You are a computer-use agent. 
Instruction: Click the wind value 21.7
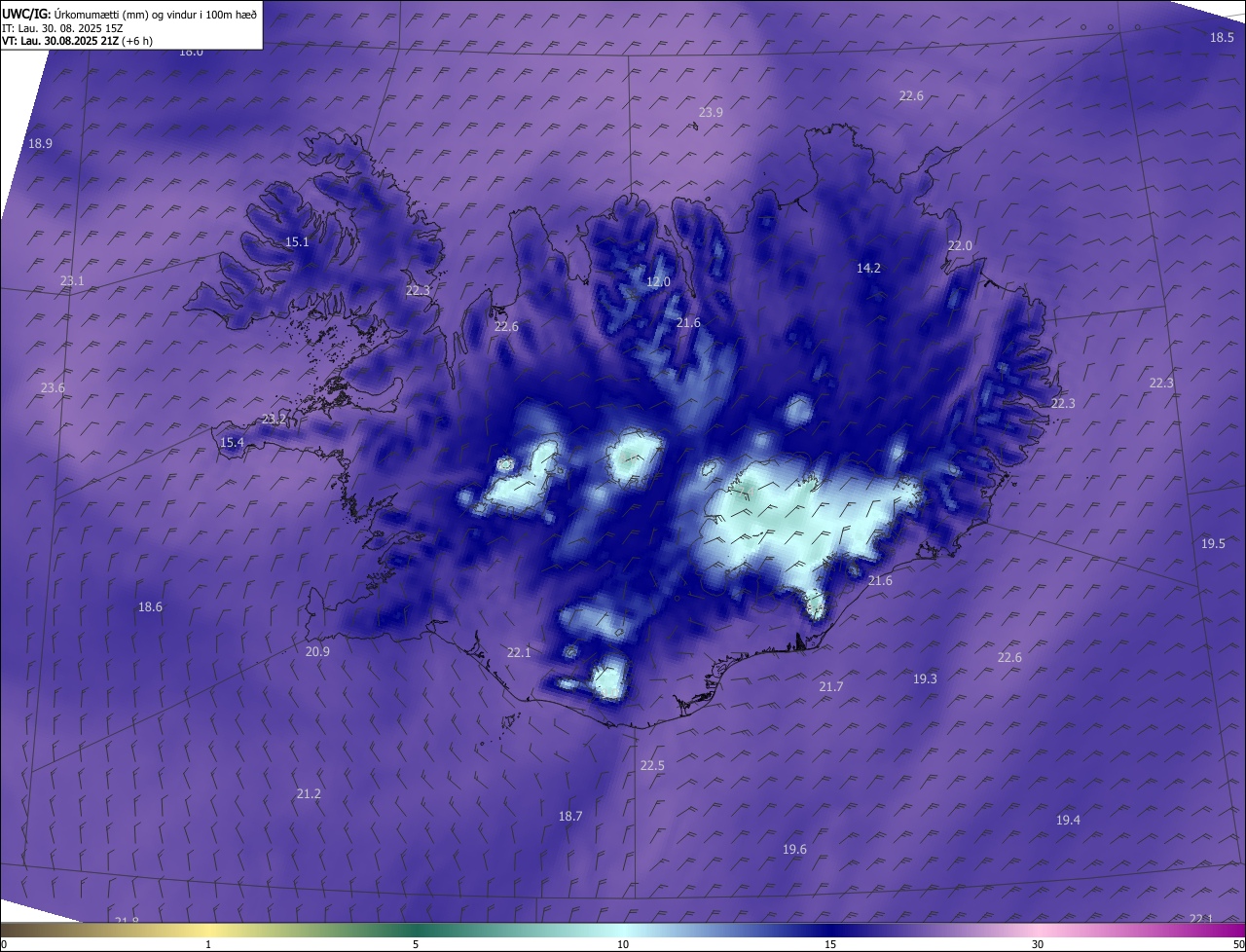(x=831, y=687)
